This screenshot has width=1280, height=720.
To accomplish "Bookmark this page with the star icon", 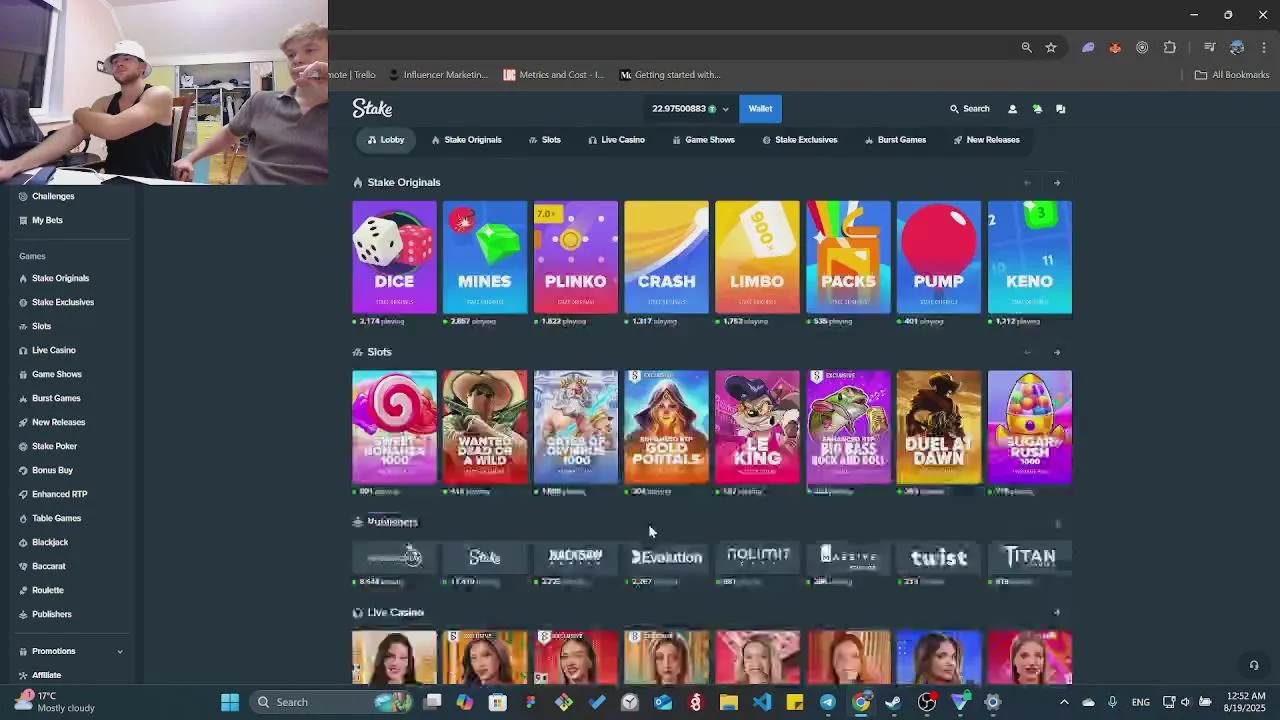I will (1051, 47).
